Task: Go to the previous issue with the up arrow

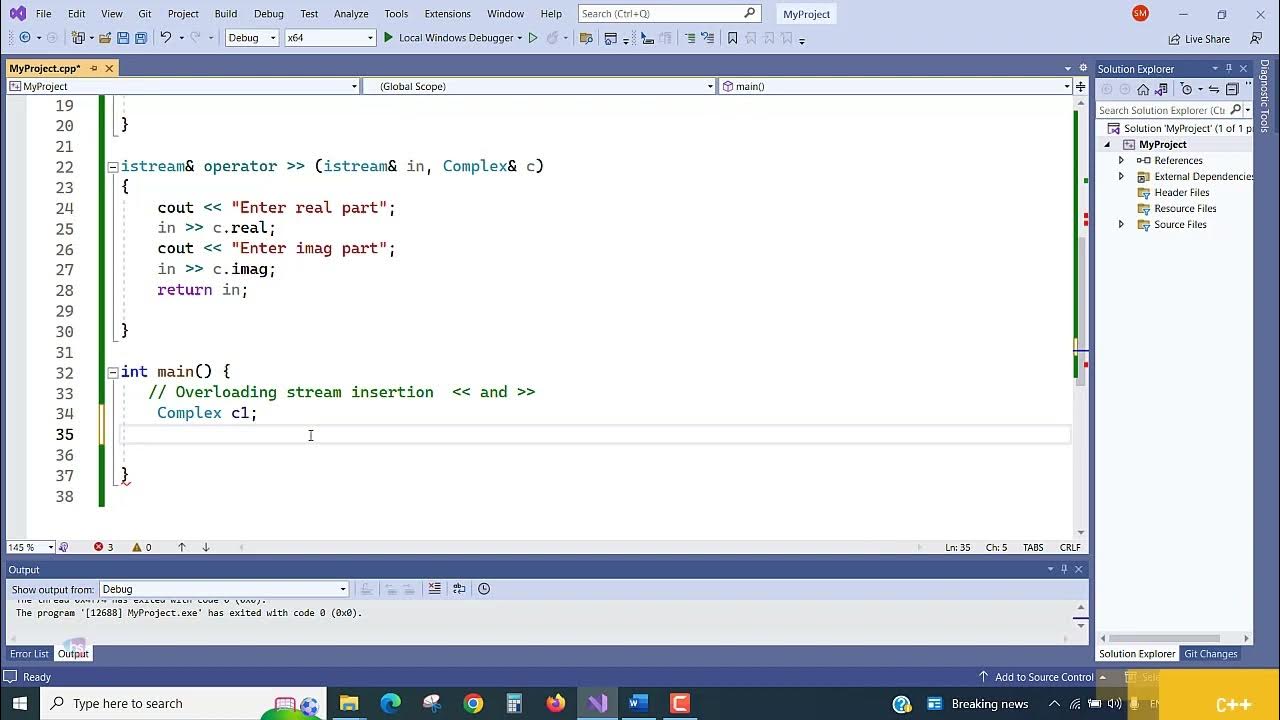Action: 182,547
